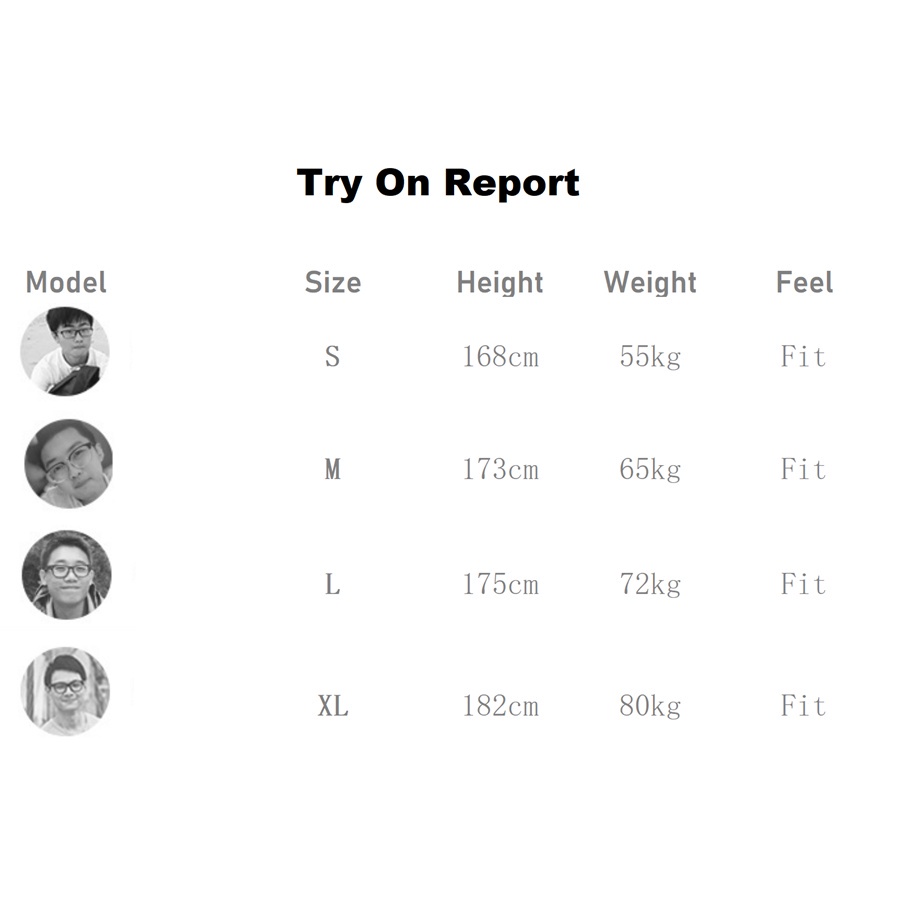The image size is (900, 900).
Task: Click the Fit label in the 65kg row
Action: 803,469
